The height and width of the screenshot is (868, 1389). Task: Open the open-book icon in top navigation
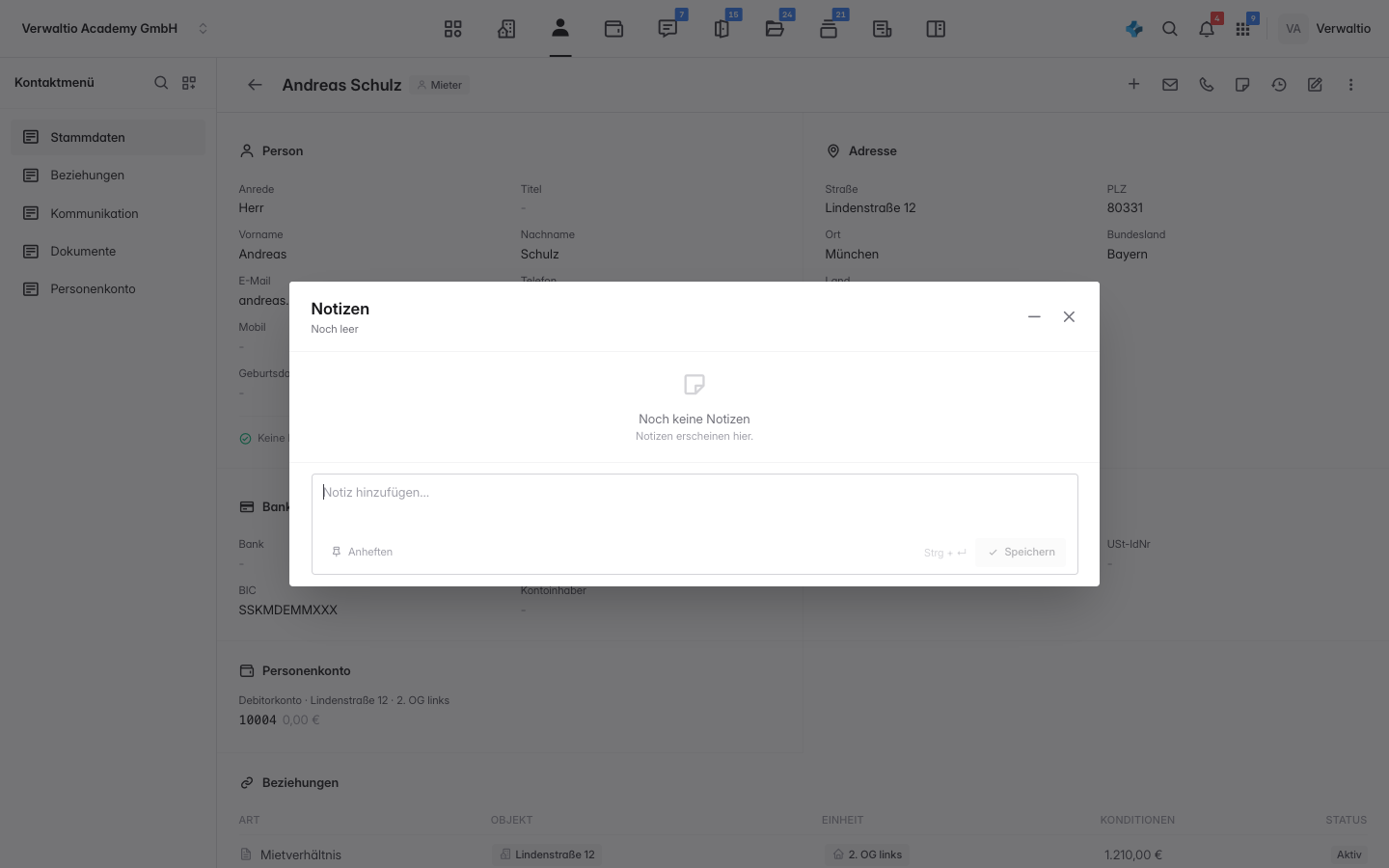point(936,29)
